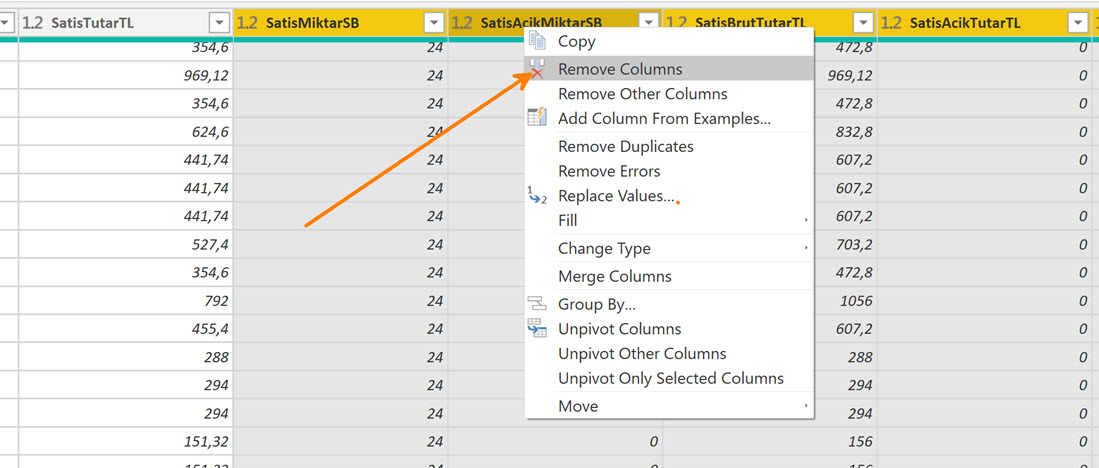Image resolution: width=1099 pixels, height=468 pixels.
Task: Select Merge Columns
Action: point(669,276)
